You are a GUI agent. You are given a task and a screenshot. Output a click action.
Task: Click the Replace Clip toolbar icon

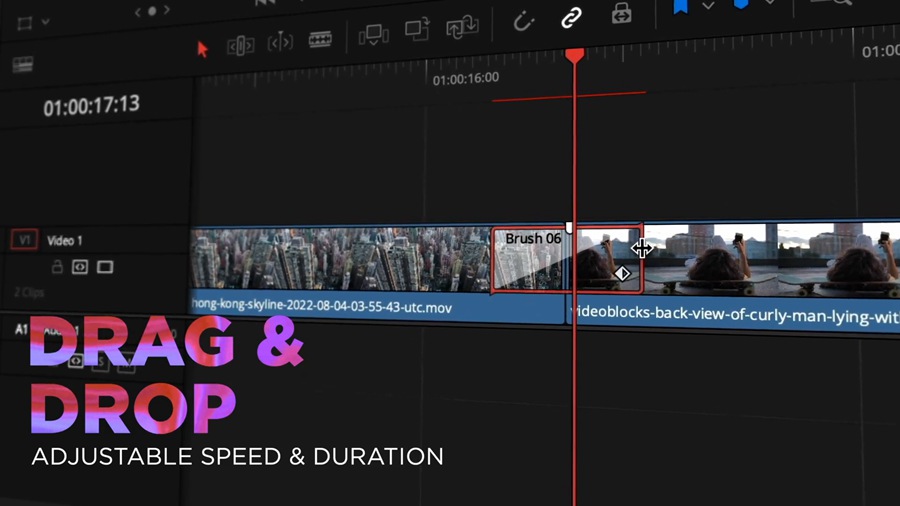pyautogui.click(x=462, y=26)
